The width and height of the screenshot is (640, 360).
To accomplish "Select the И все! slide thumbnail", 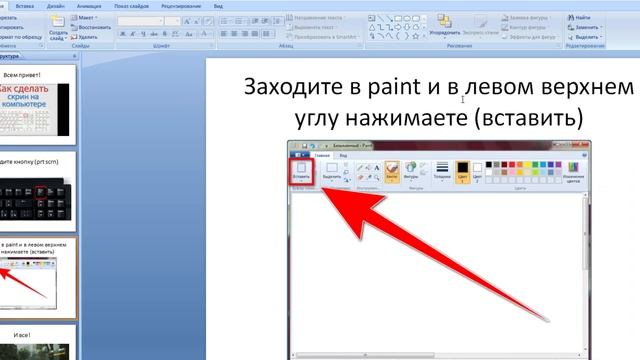I will [x=37, y=343].
